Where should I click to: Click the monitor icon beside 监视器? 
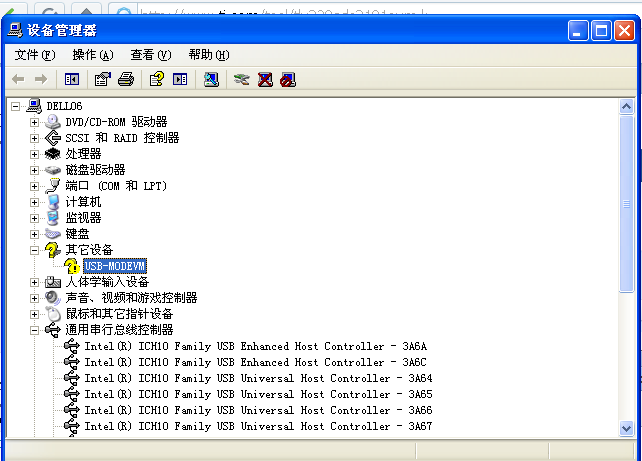53,218
